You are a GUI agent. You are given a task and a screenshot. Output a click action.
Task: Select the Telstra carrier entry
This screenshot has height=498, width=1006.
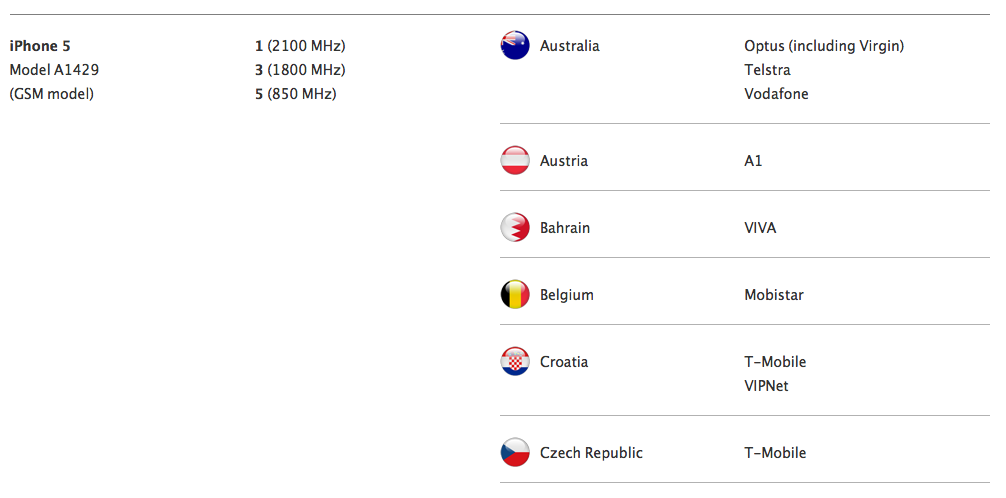(x=767, y=70)
